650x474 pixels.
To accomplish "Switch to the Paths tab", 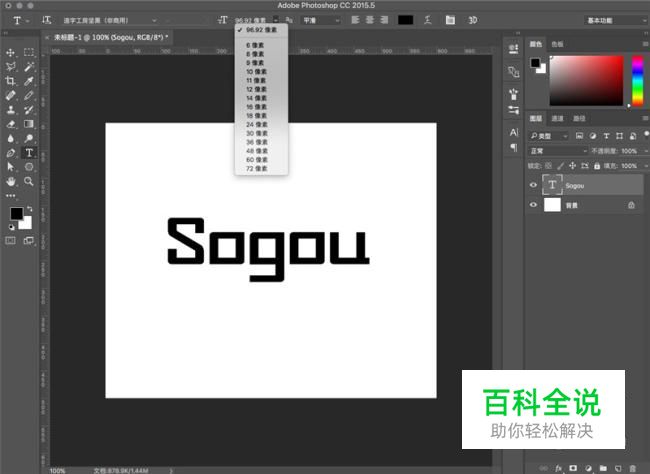I will 579,119.
